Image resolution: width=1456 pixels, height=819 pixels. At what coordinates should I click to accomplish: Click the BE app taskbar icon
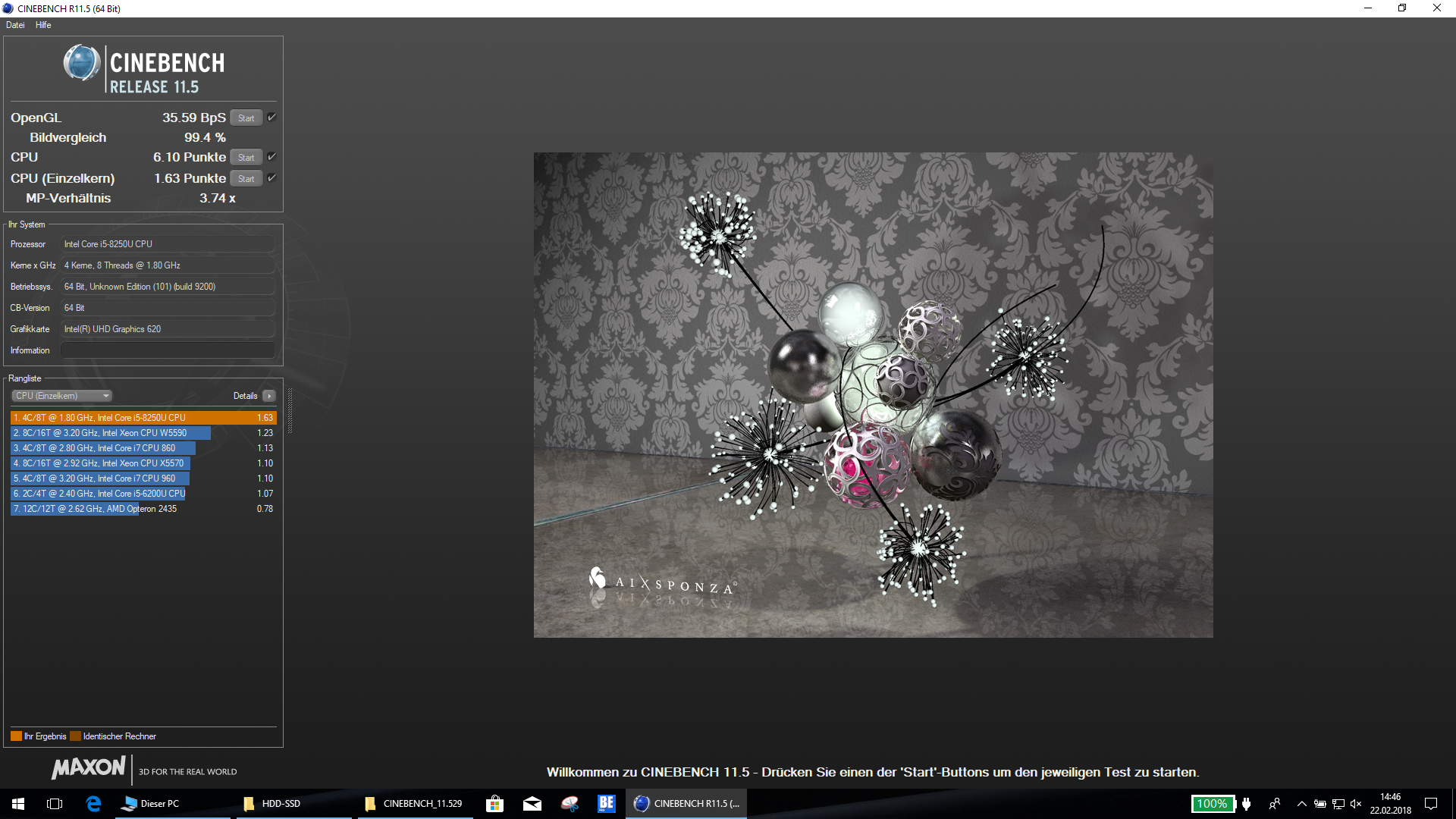[606, 804]
